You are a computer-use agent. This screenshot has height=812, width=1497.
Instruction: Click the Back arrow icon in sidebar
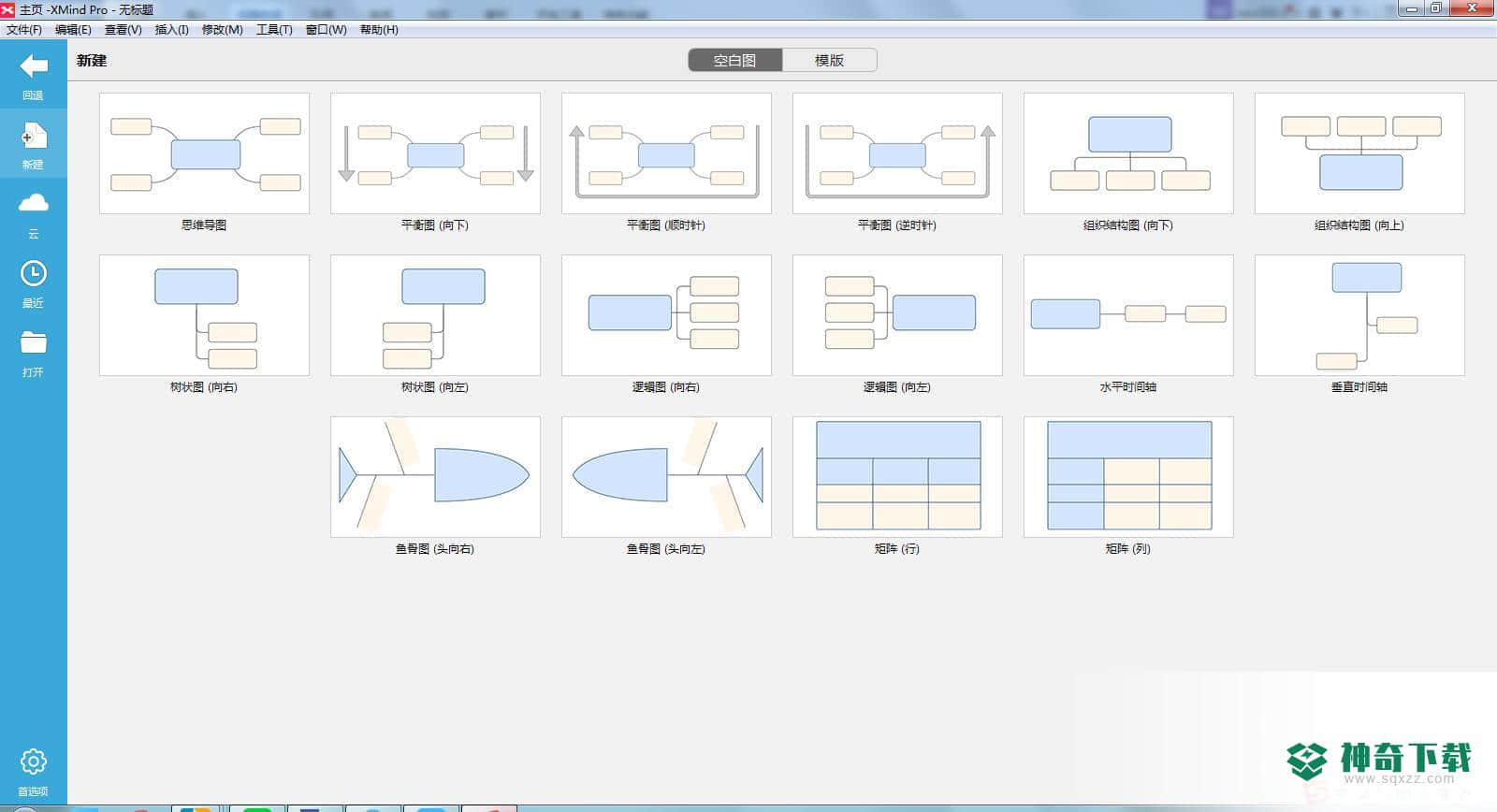pyautogui.click(x=34, y=66)
